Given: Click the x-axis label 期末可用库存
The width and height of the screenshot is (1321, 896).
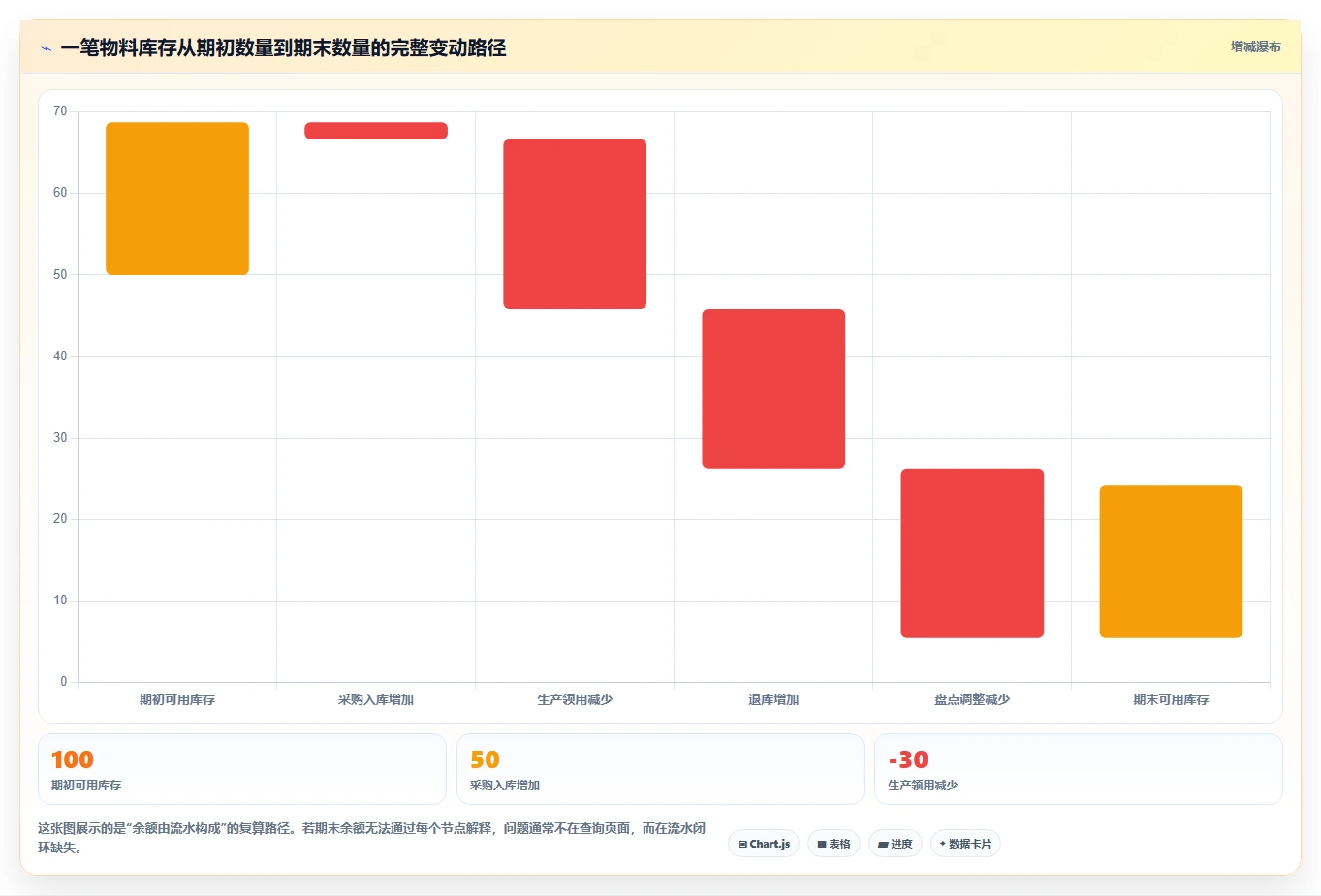Looking at the screenshot, I should point(1171,699).
